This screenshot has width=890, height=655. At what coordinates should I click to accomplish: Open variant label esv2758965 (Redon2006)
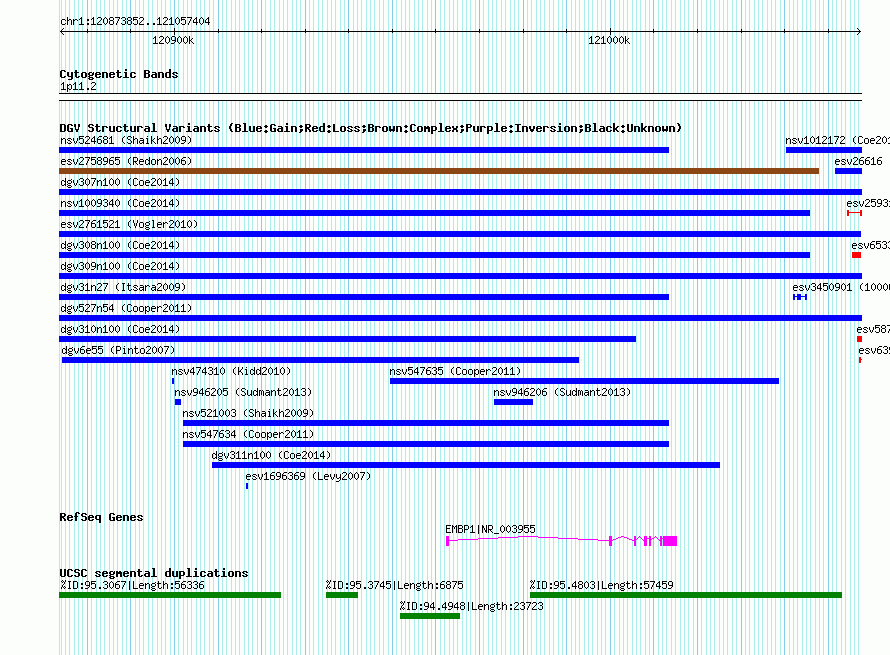pos(126,161)
